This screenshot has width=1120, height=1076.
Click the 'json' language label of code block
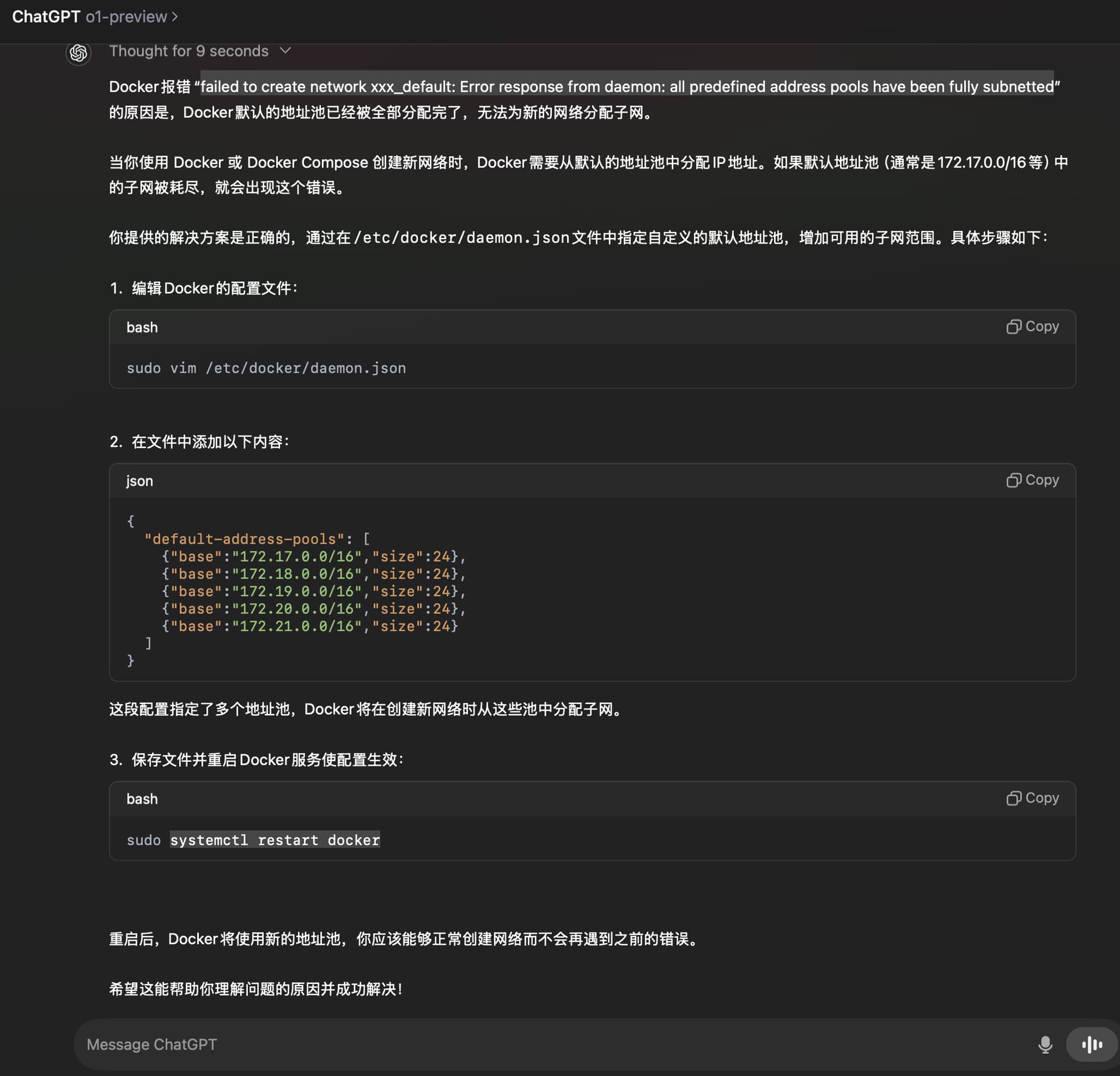pyautogui.click(x=140, y=481)
